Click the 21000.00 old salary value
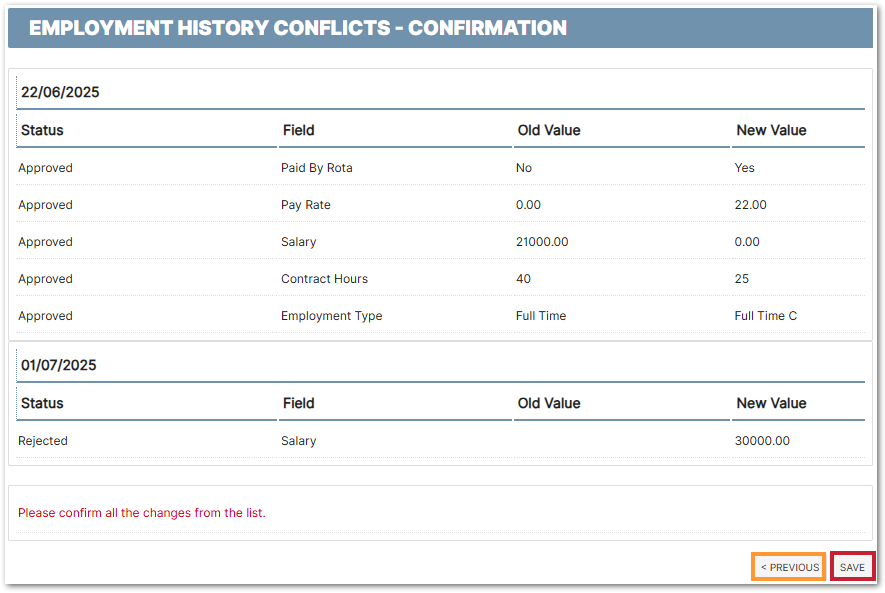Screen dimensions: 885x593 [543, 242]
